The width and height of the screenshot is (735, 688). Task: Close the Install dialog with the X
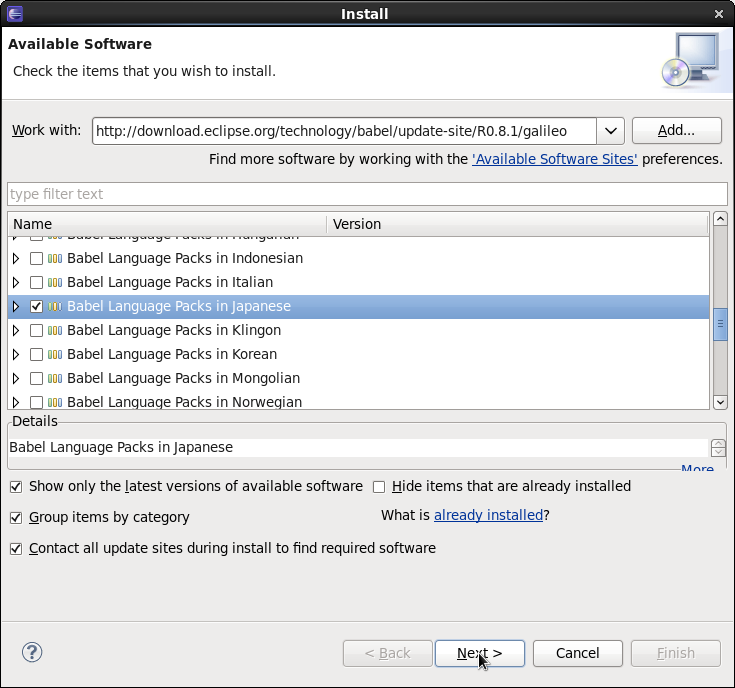tap(719, 14)
